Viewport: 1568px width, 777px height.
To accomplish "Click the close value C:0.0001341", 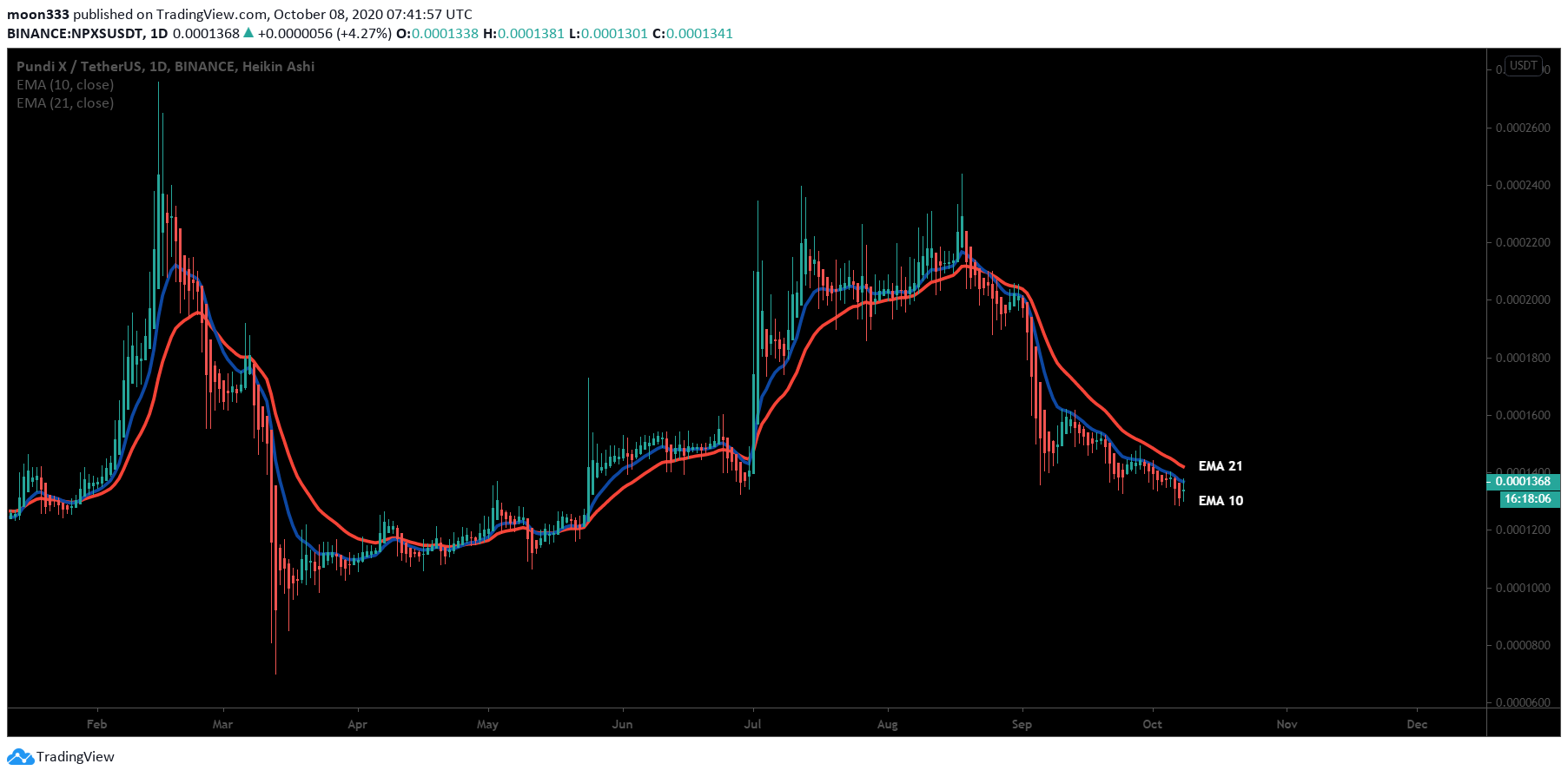I will (x=692, y=33).
